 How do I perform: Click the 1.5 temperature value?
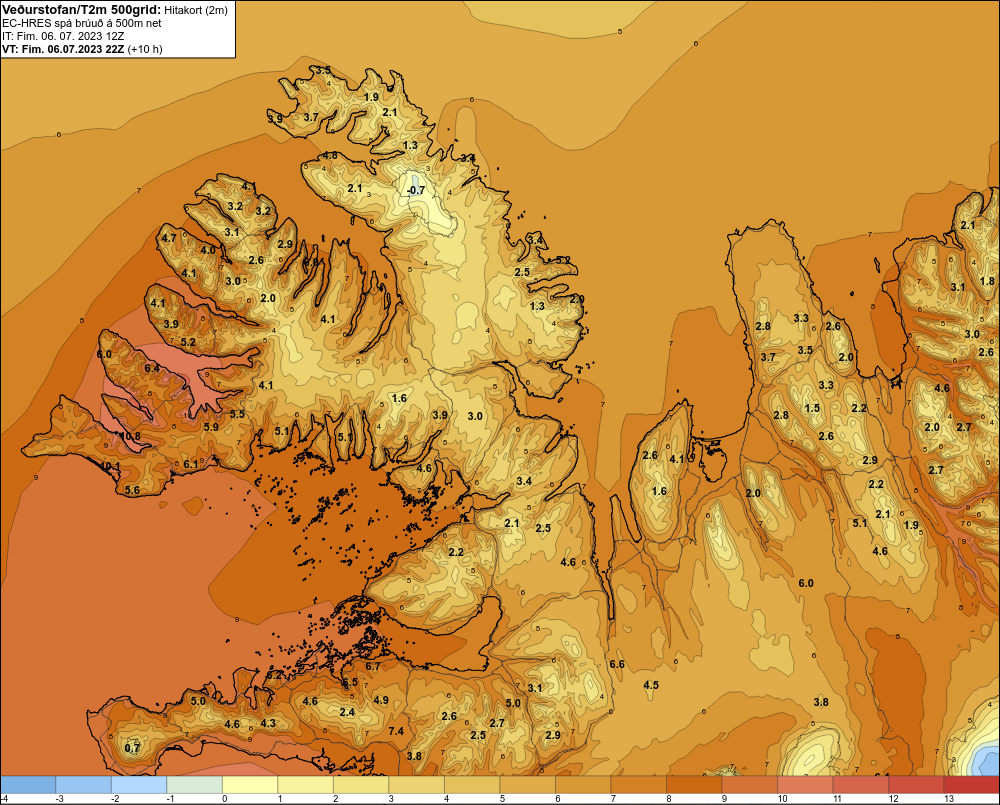pos(812,408)
